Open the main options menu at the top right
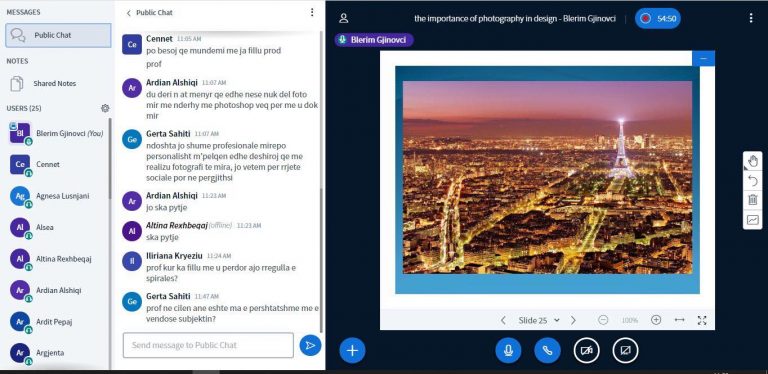 click(x=751, y=18)
